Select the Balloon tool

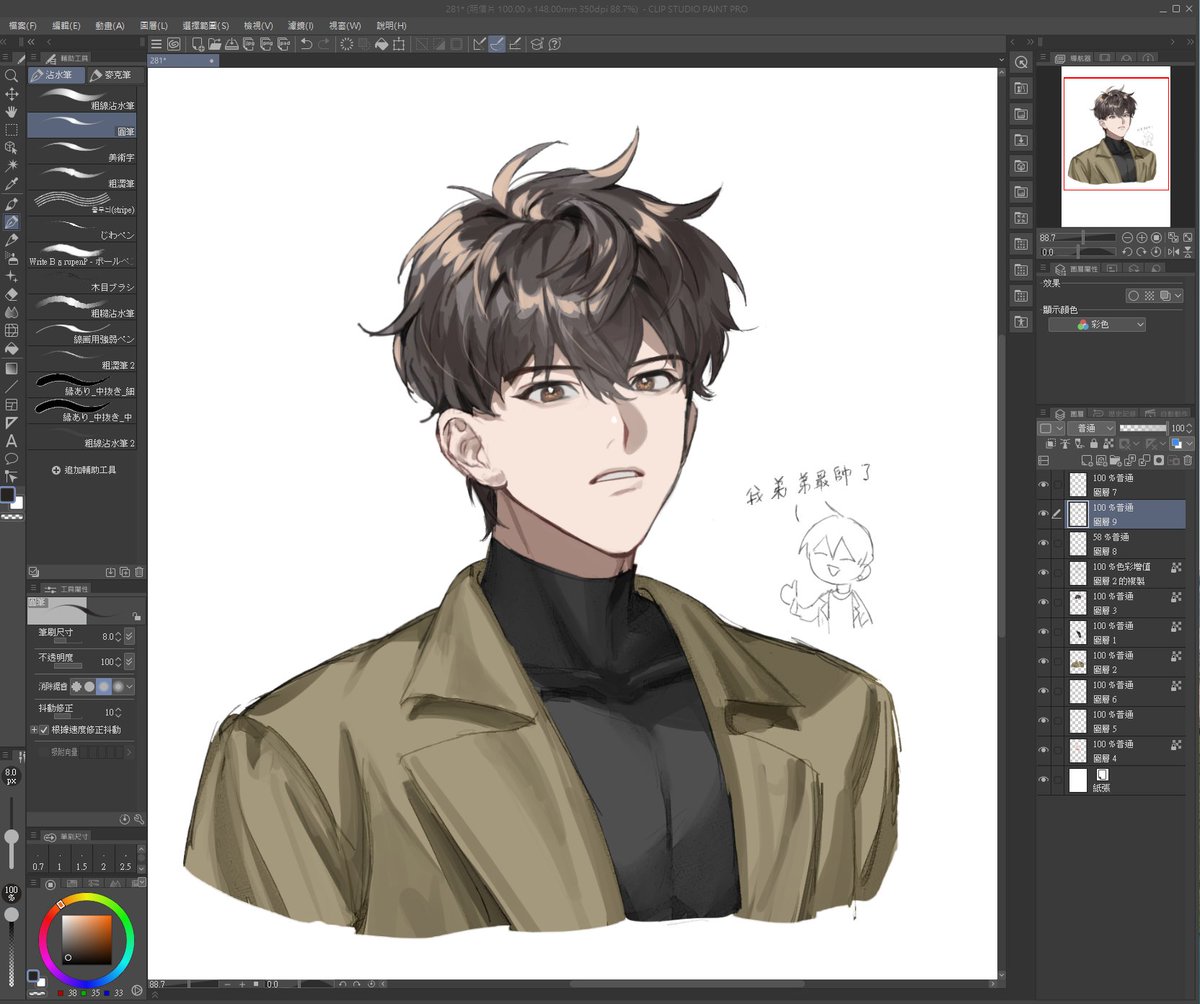tap(13, 458)
